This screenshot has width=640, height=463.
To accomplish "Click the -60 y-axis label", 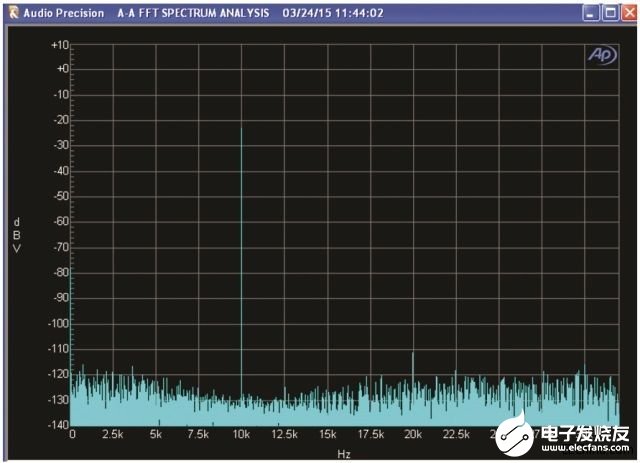I will pyautogui.click(x=62, y=222).
